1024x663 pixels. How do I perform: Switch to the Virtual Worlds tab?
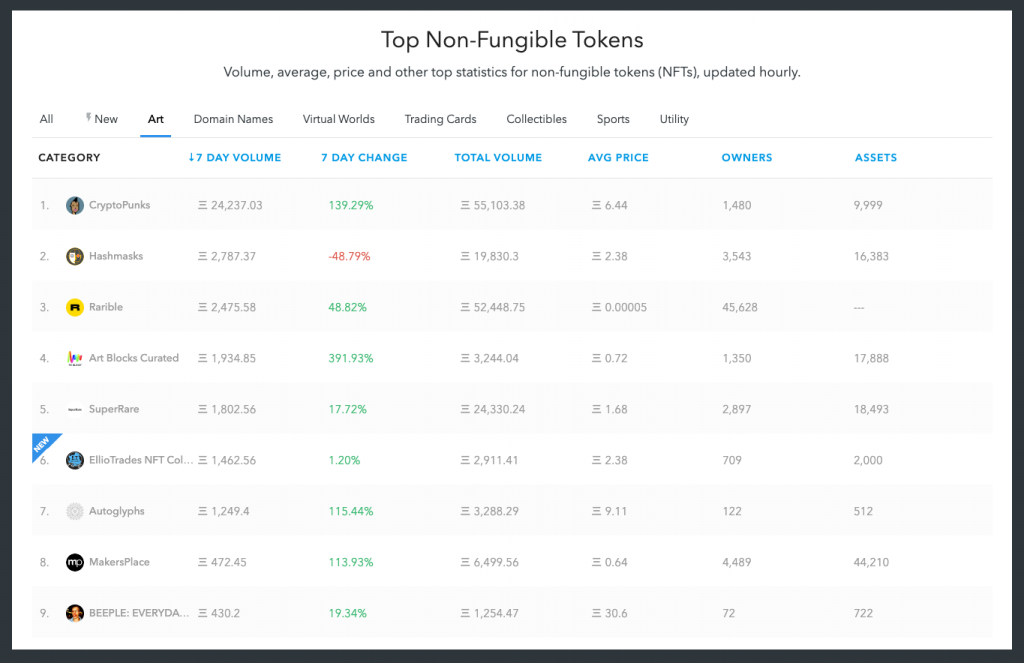(x=338, y=119)
